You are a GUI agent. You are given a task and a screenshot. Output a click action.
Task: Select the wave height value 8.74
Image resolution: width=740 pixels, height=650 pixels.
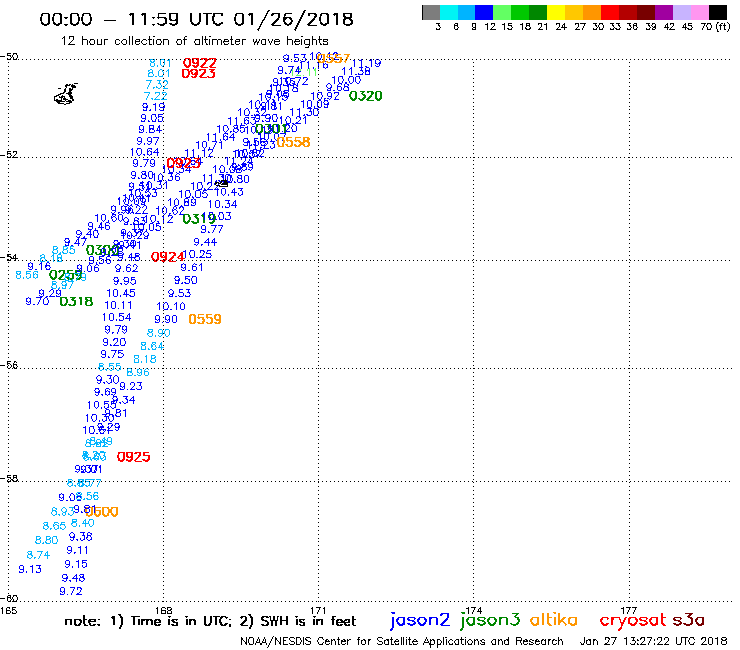coord(38,555)
